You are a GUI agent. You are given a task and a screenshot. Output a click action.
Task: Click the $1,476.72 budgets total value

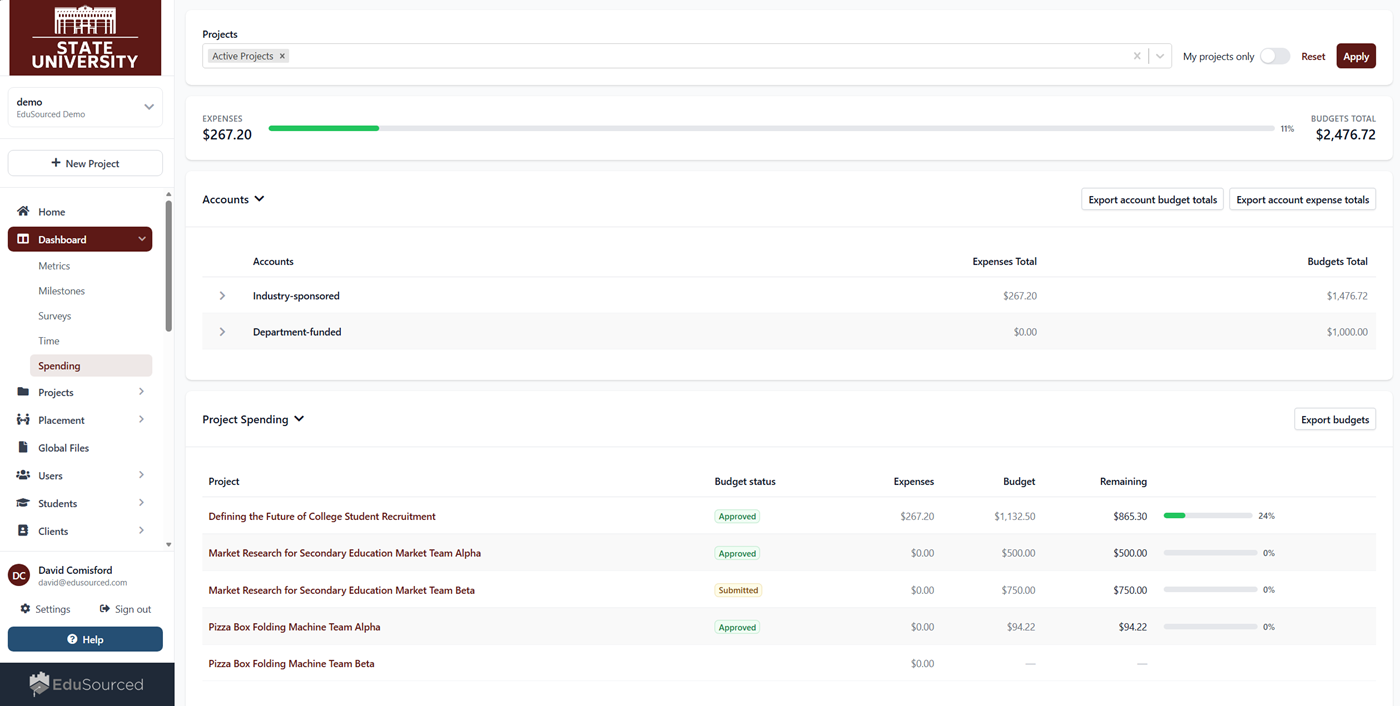pyautogui.click(x=1347, y=296)
